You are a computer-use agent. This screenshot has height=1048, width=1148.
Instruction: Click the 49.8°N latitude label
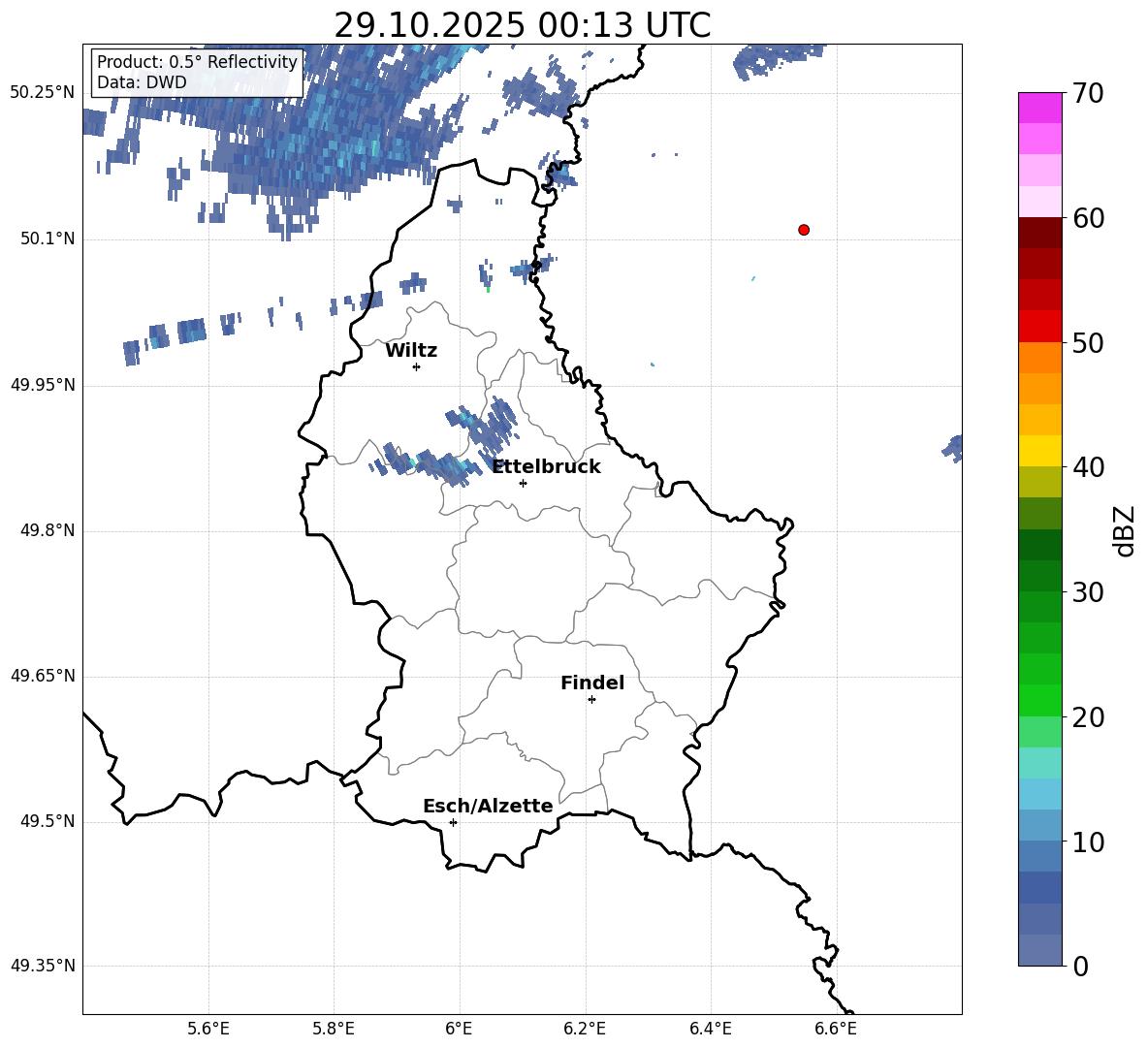click(48, 530)
